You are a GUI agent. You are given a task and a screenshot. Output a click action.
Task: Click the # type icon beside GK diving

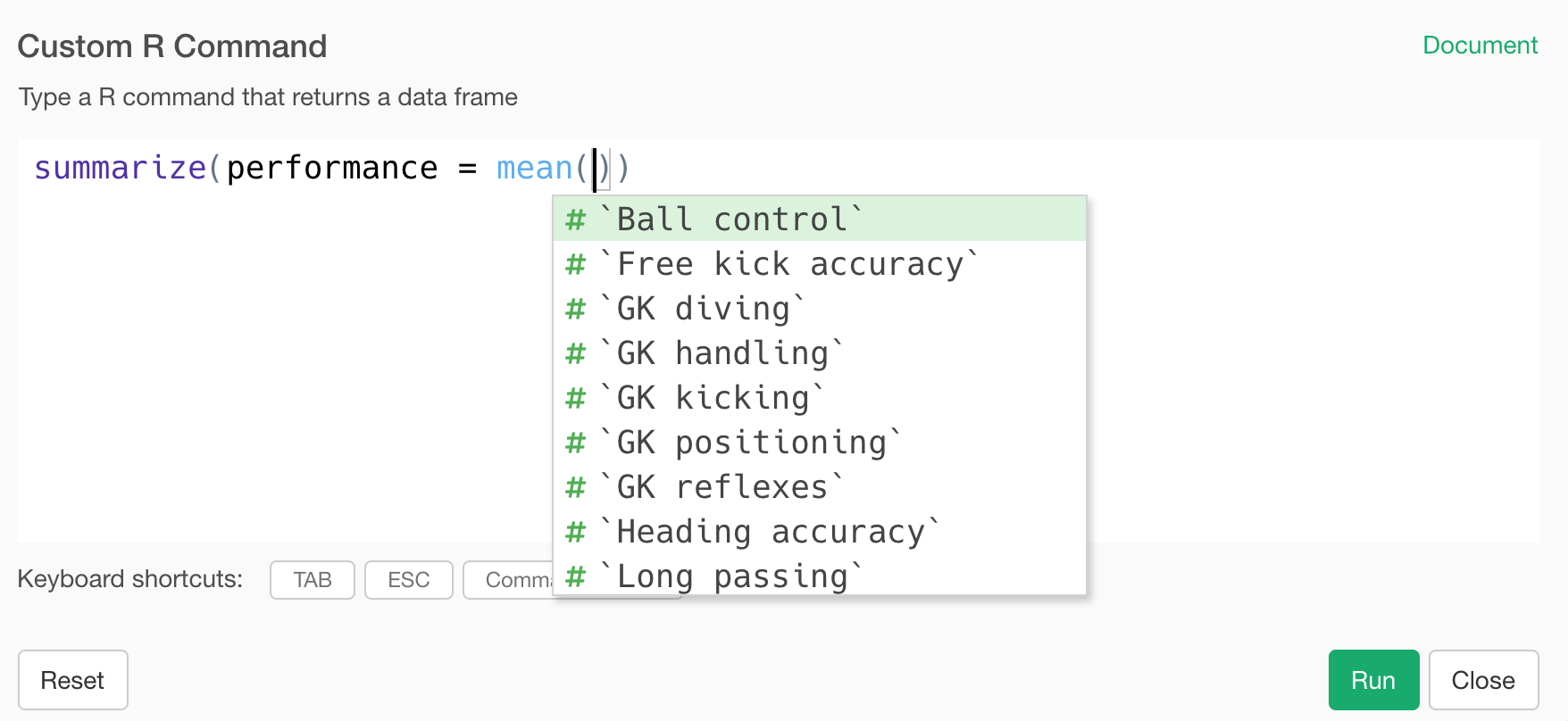tap(576, 309)
